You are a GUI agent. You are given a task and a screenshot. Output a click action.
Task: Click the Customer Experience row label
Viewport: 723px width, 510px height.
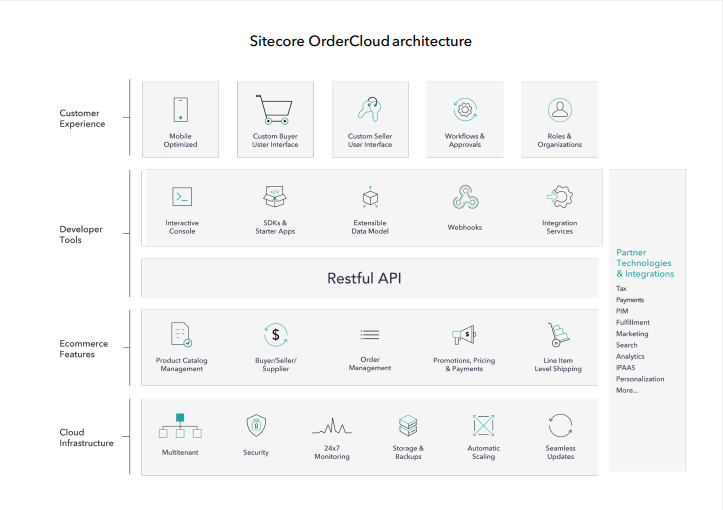pos(82,119)
